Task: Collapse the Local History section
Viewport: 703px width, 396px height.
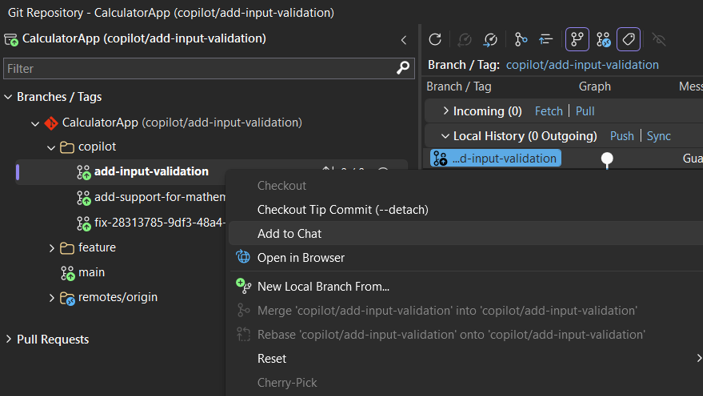Action: pos(445,136)
